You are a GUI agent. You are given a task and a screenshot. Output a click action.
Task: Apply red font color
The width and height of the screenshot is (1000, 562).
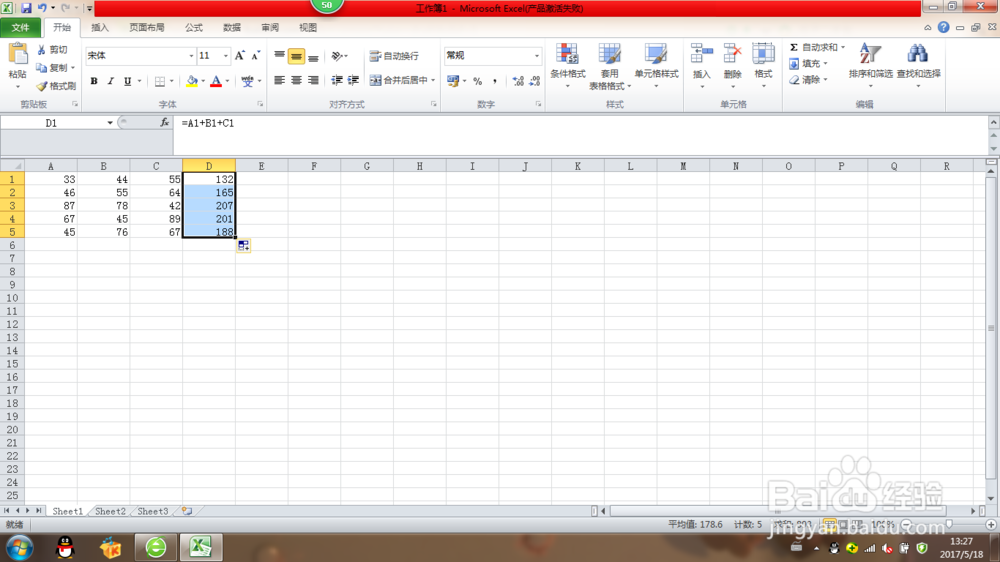click(216, 81)
